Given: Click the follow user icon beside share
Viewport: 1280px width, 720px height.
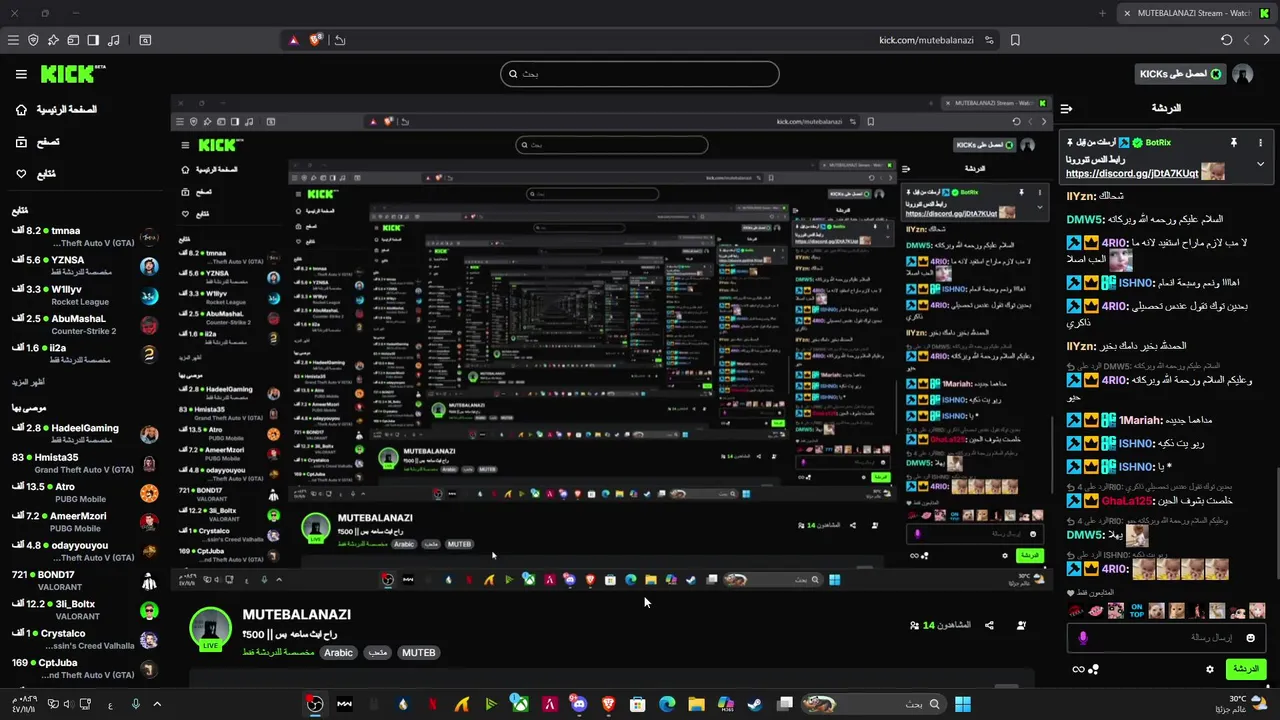Looking at the screenshot, I should pyautogui.click(x=1021, y=625).
